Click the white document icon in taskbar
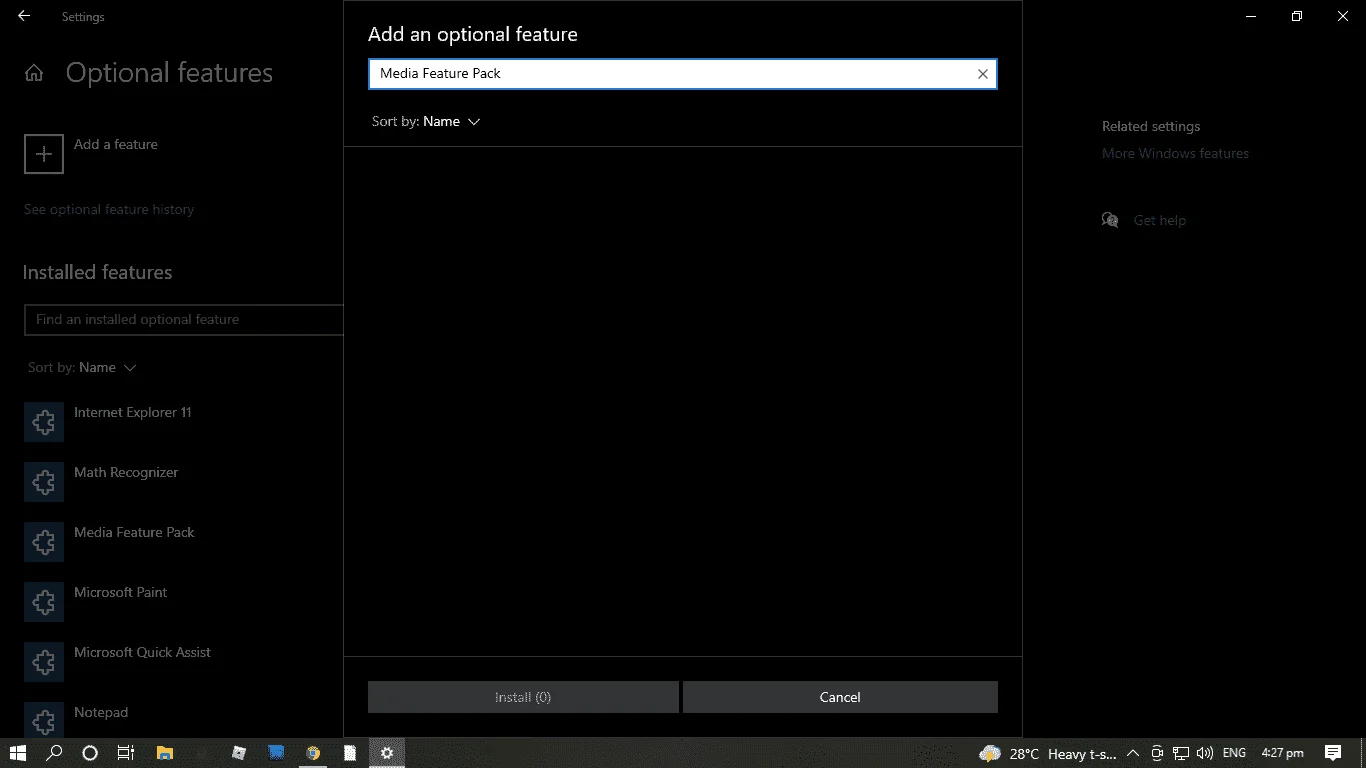The image size is (1366, 768). 350,753
